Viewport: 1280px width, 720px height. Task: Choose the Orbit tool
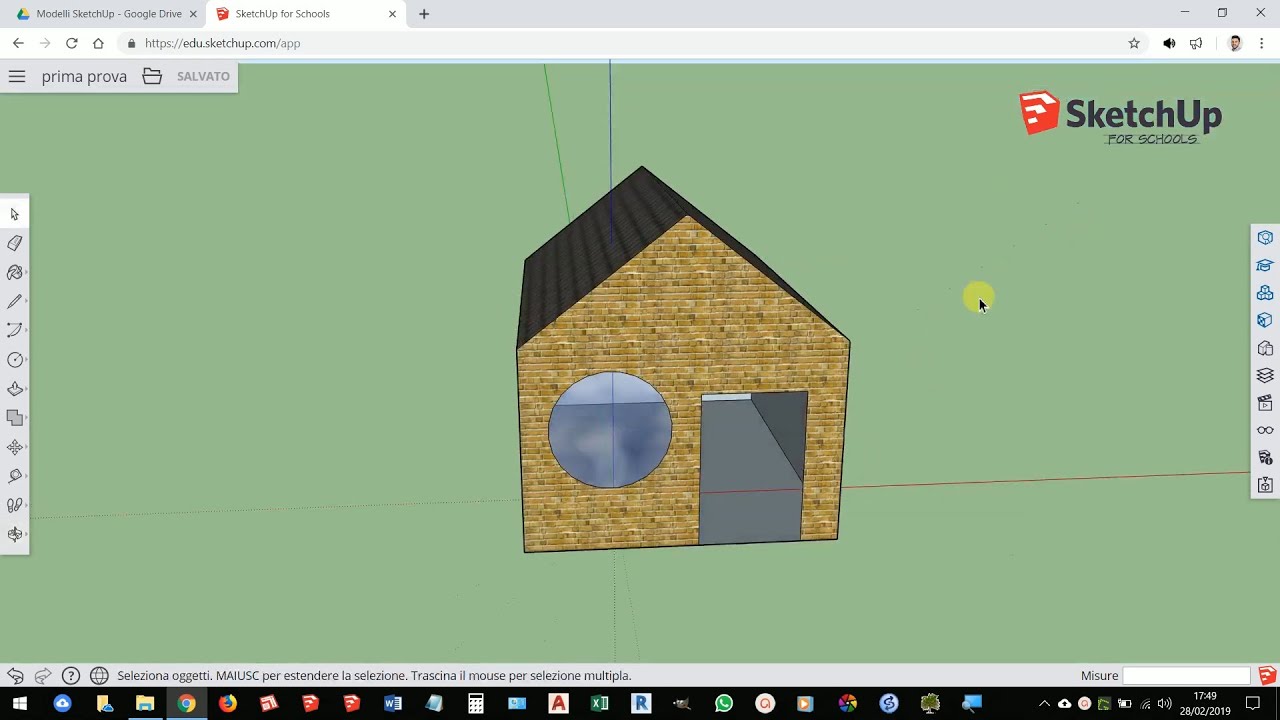[x=14, y=534]
